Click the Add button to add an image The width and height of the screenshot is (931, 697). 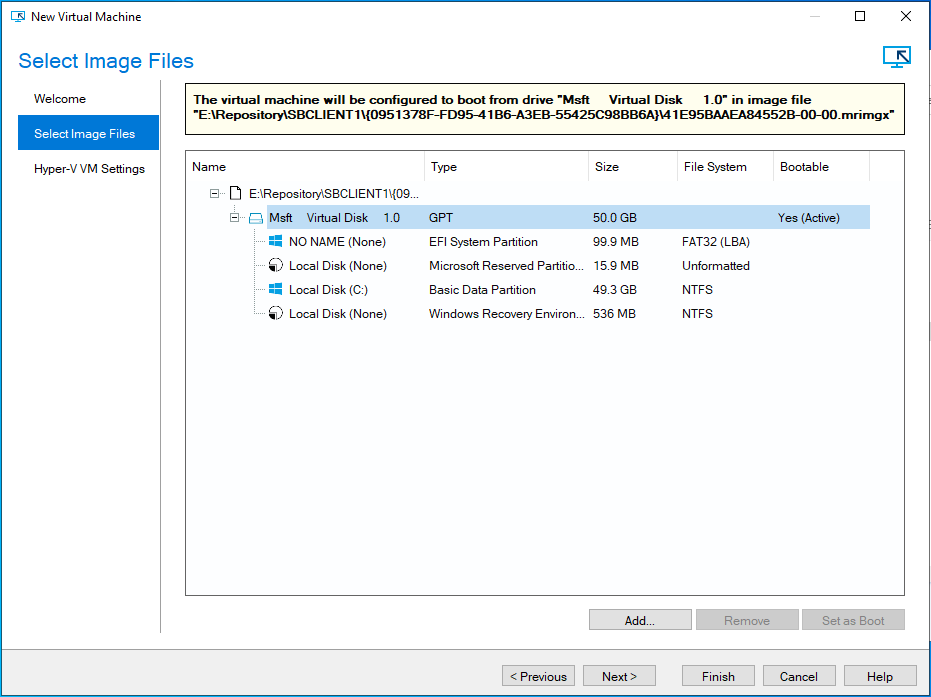pos(639,619)
